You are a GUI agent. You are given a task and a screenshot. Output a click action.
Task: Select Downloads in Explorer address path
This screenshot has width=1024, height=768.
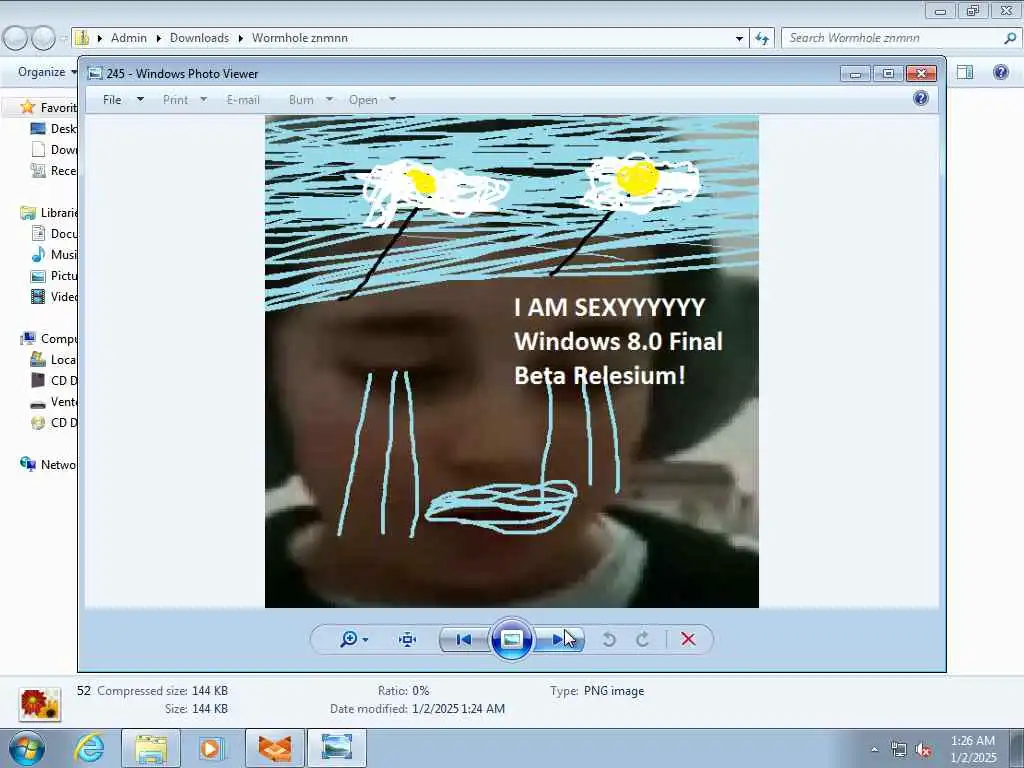[199, 38]
